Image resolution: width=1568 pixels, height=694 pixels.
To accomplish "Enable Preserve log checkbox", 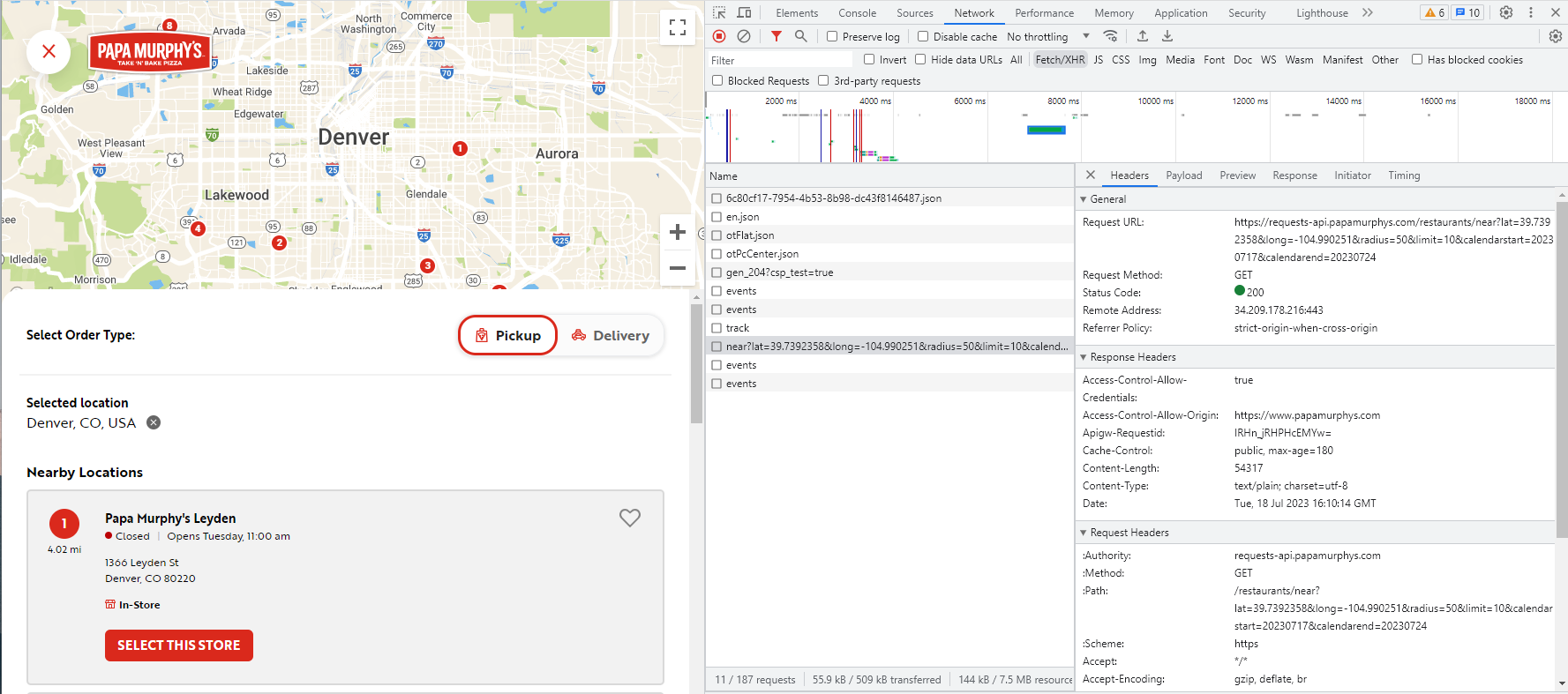I will coord(832,36).
